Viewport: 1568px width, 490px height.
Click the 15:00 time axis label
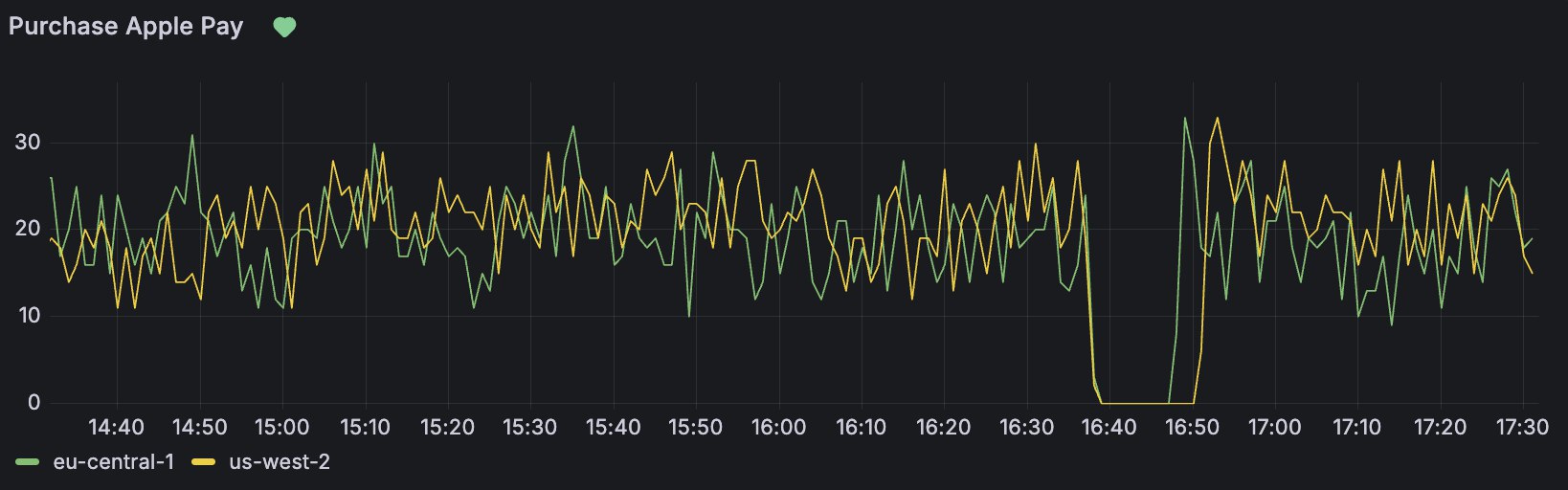click(281, 427)
